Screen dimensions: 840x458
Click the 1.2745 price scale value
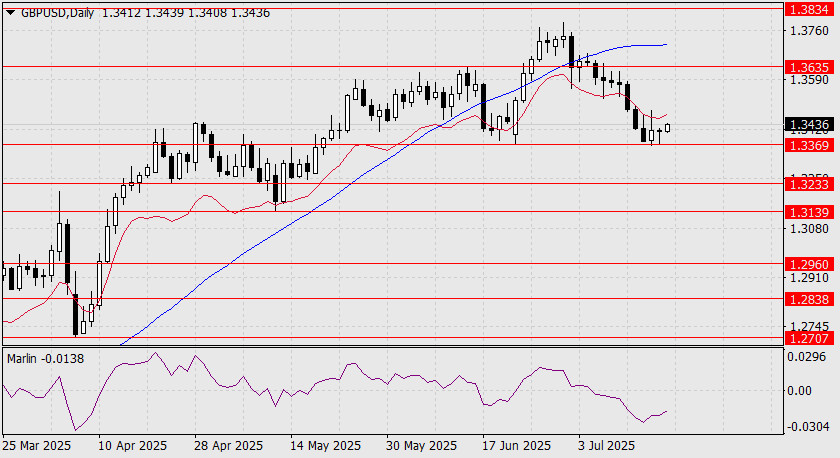coord(809,326)
